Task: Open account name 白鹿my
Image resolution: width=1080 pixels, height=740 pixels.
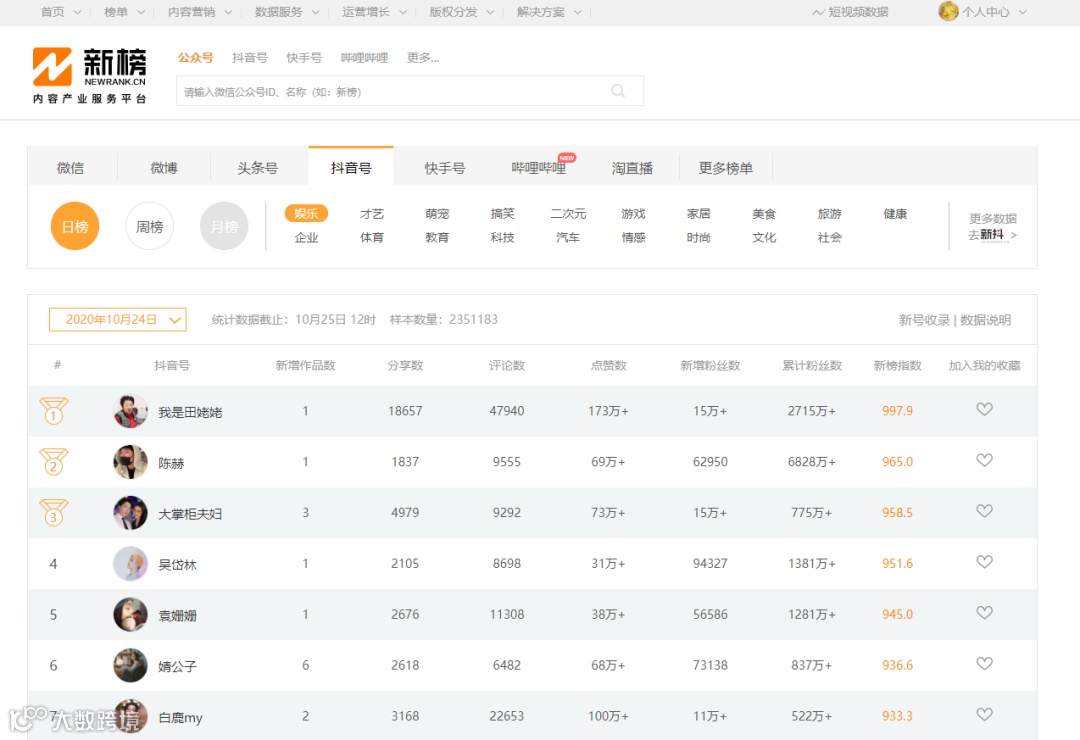Action: tap(180, 717)
